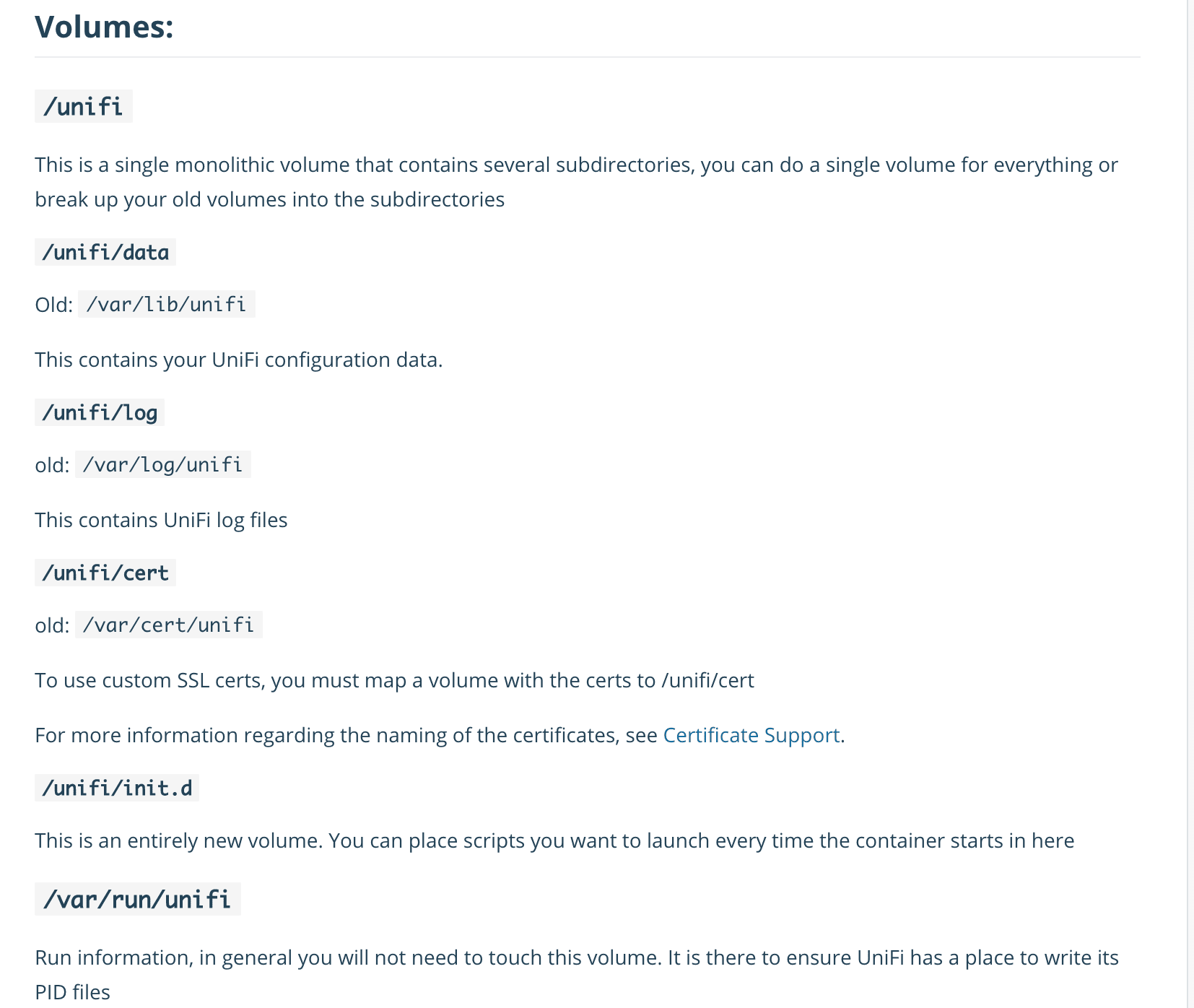Click the custom SSL certs sentence
The height and width of the screenshot is (1008, 1194).
[x=394, y=680]
